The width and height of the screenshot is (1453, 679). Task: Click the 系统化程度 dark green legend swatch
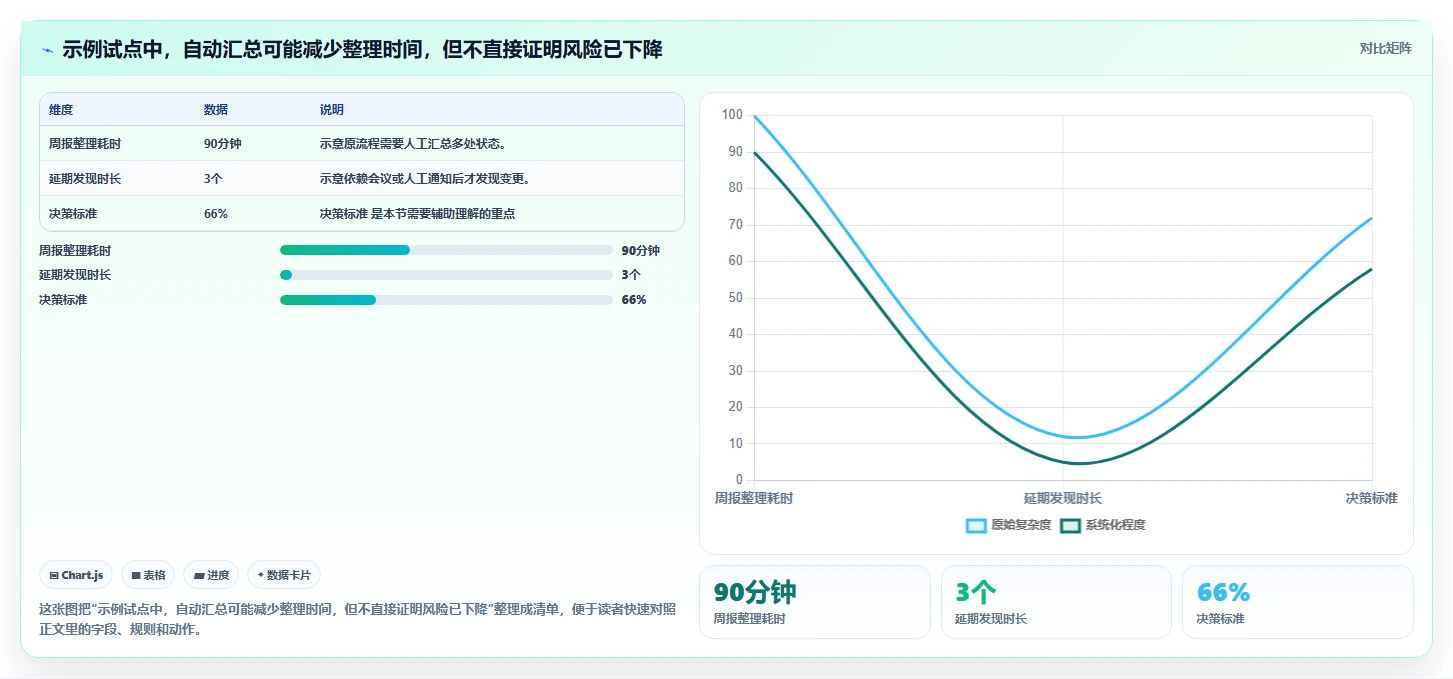coord(1070,525)
